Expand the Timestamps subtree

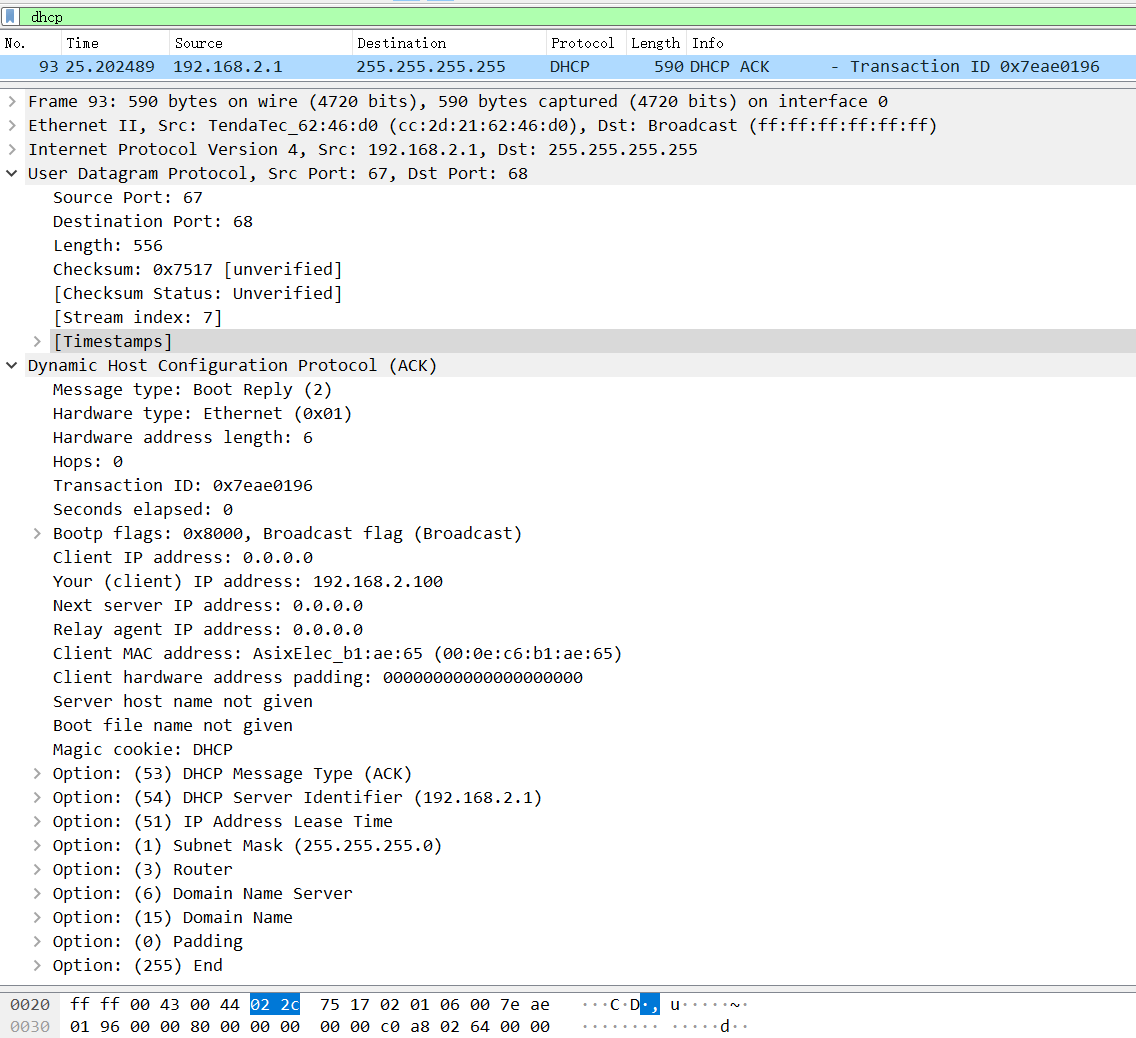[37, 341]
